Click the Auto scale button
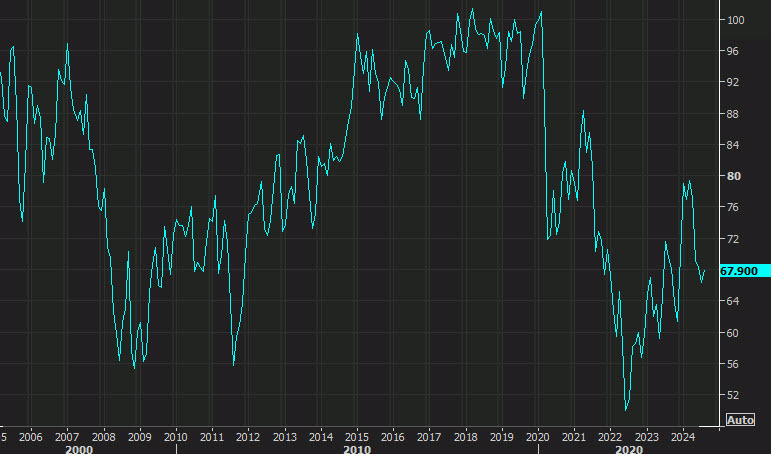Viewport: 771px width, 454px height. (x=741, y=420)
